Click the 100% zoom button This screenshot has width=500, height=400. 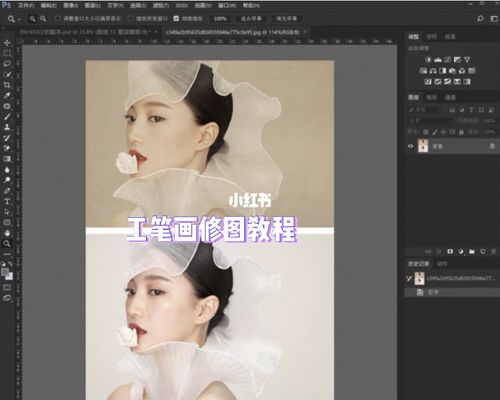pos(220,19)
